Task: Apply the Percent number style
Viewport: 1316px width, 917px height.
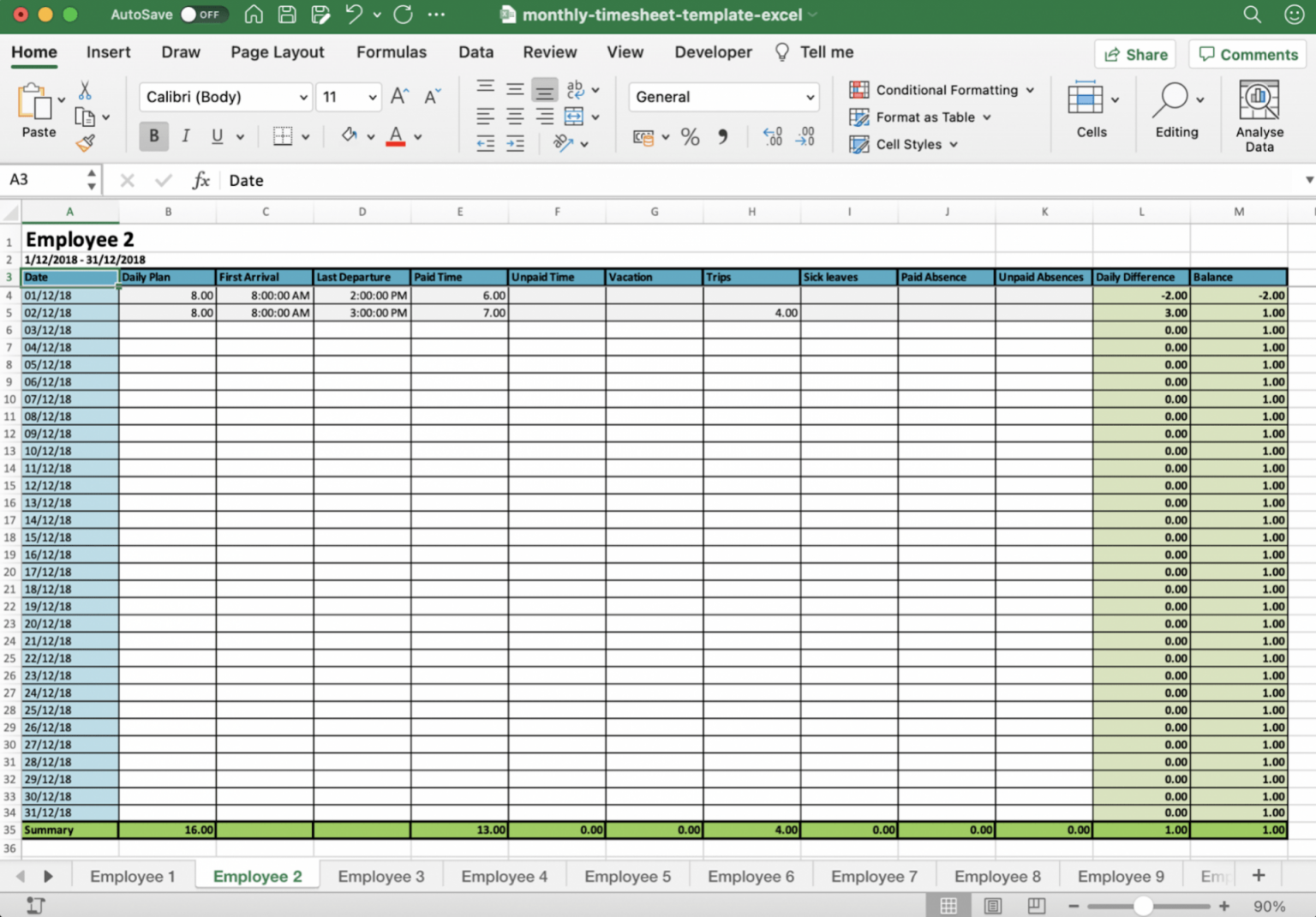Action: point(691,137)
